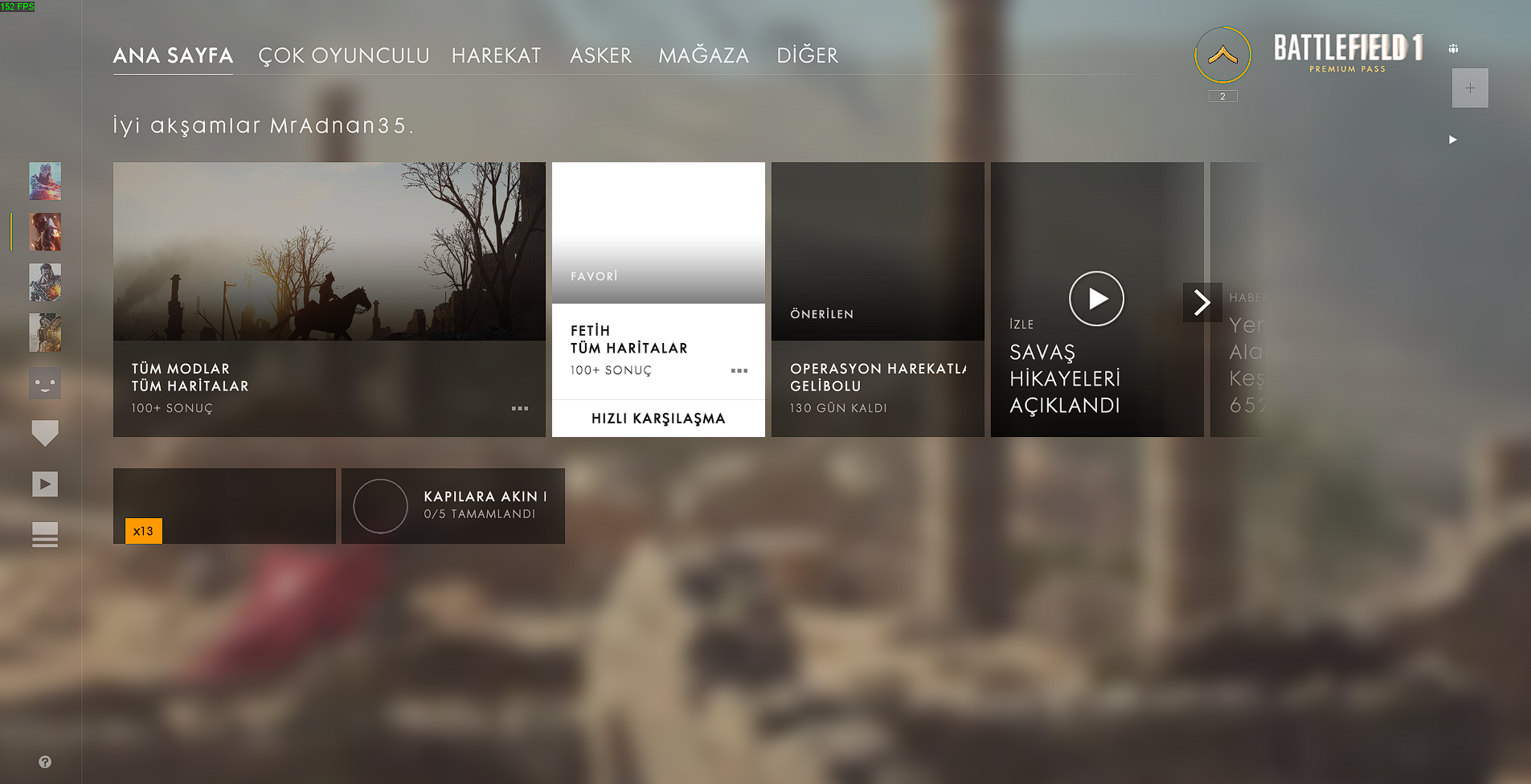Open the rank insignia profile icon
This screenshot has width=1531, height=784.
click(1222, 55)
